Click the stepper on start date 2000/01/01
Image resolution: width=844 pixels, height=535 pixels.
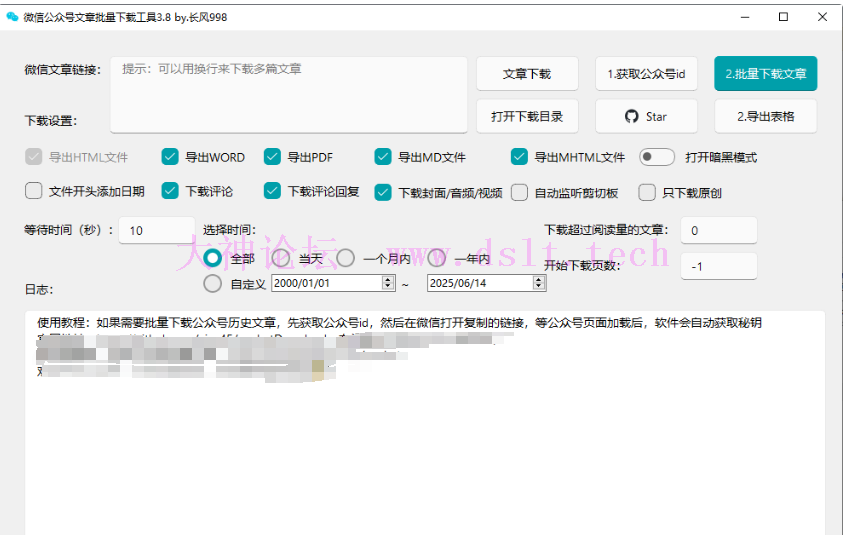[x=388, y=283]
